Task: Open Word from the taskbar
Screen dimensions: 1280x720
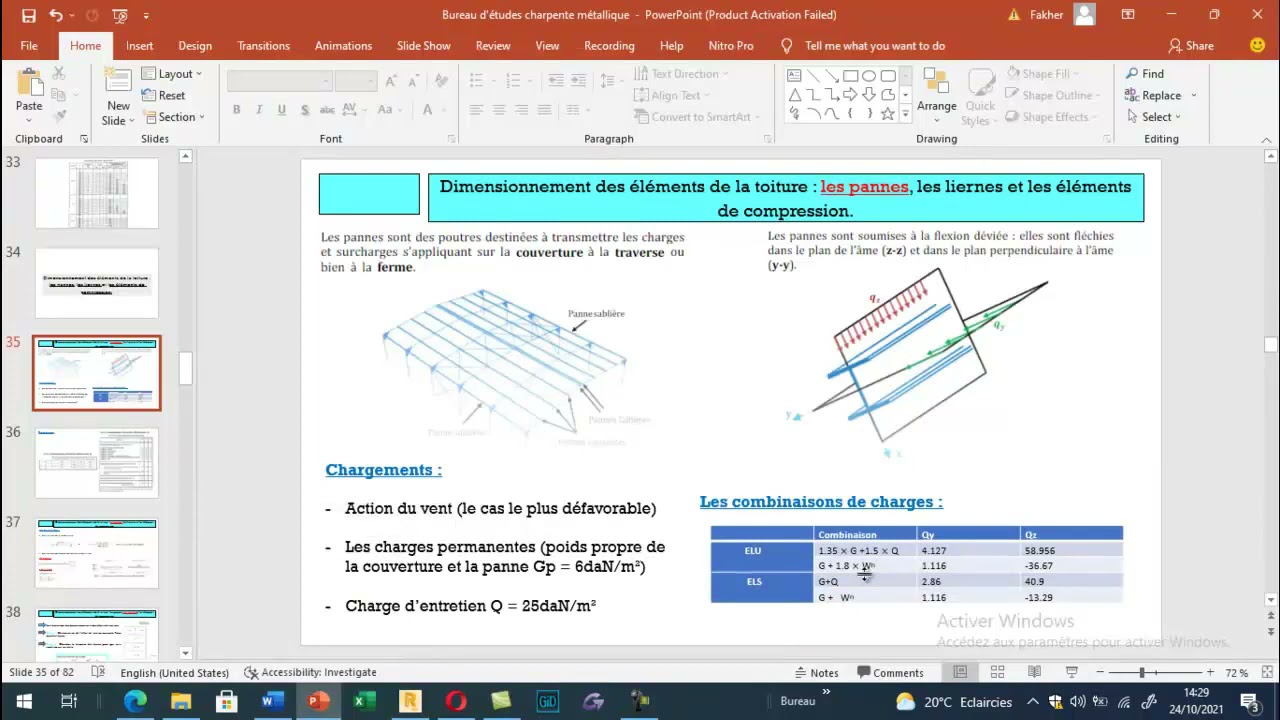Action: point(271,701)
